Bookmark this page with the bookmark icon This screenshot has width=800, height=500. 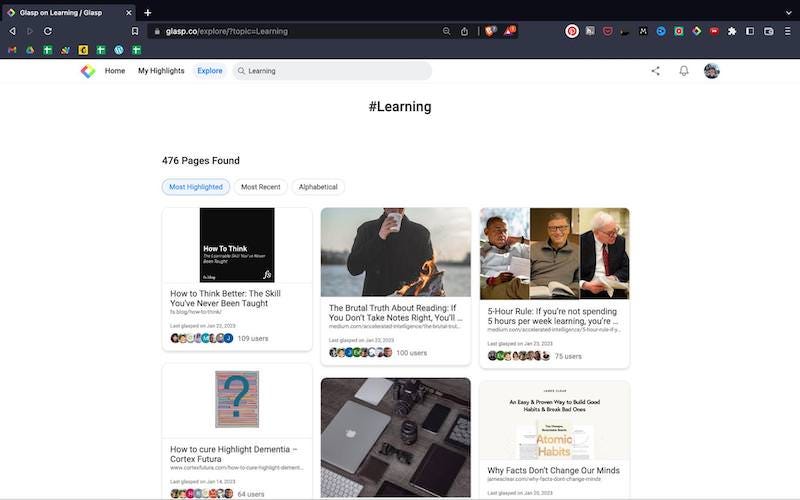click(135, 31)
